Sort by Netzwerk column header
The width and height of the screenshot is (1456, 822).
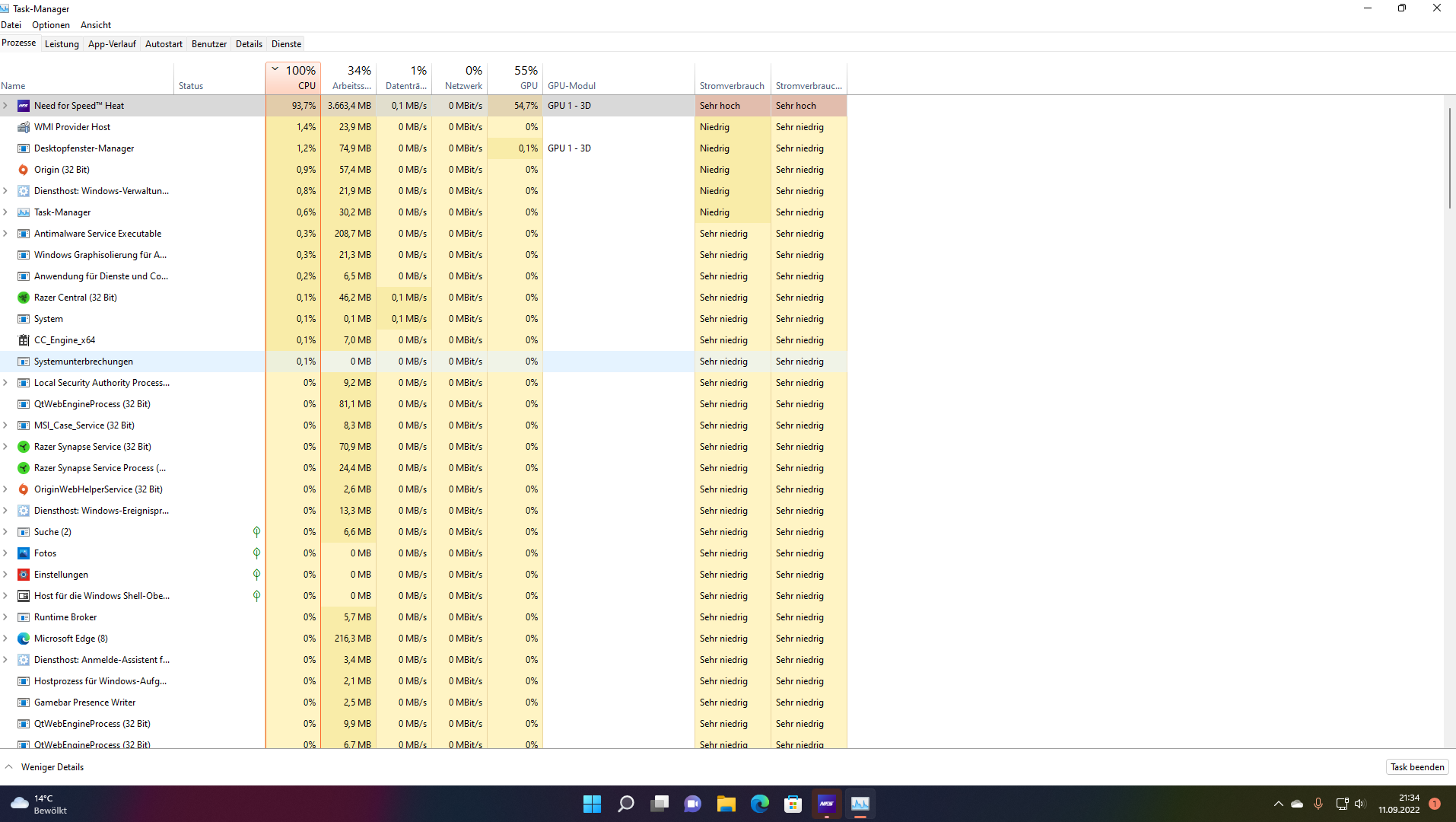pos(460,78)
